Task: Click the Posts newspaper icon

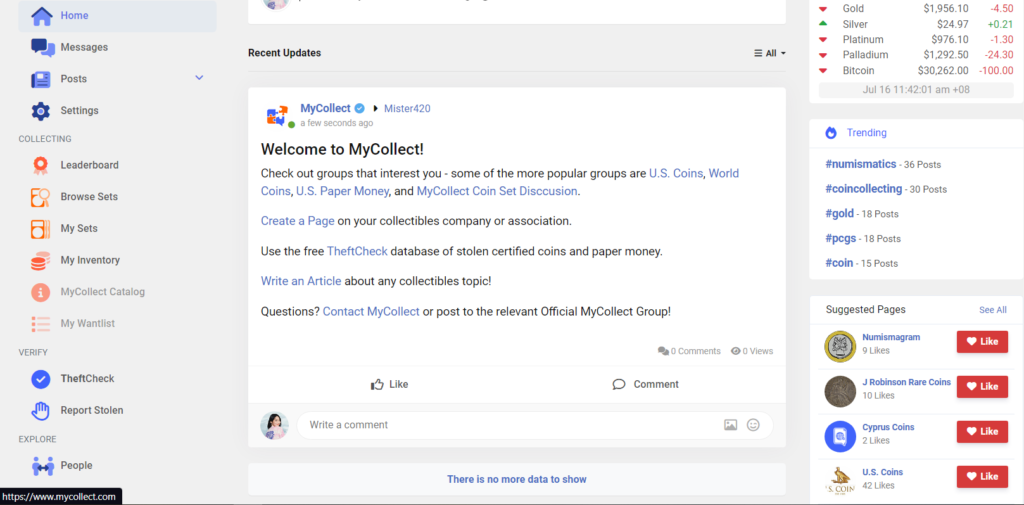Action: [x=41, y=79]
